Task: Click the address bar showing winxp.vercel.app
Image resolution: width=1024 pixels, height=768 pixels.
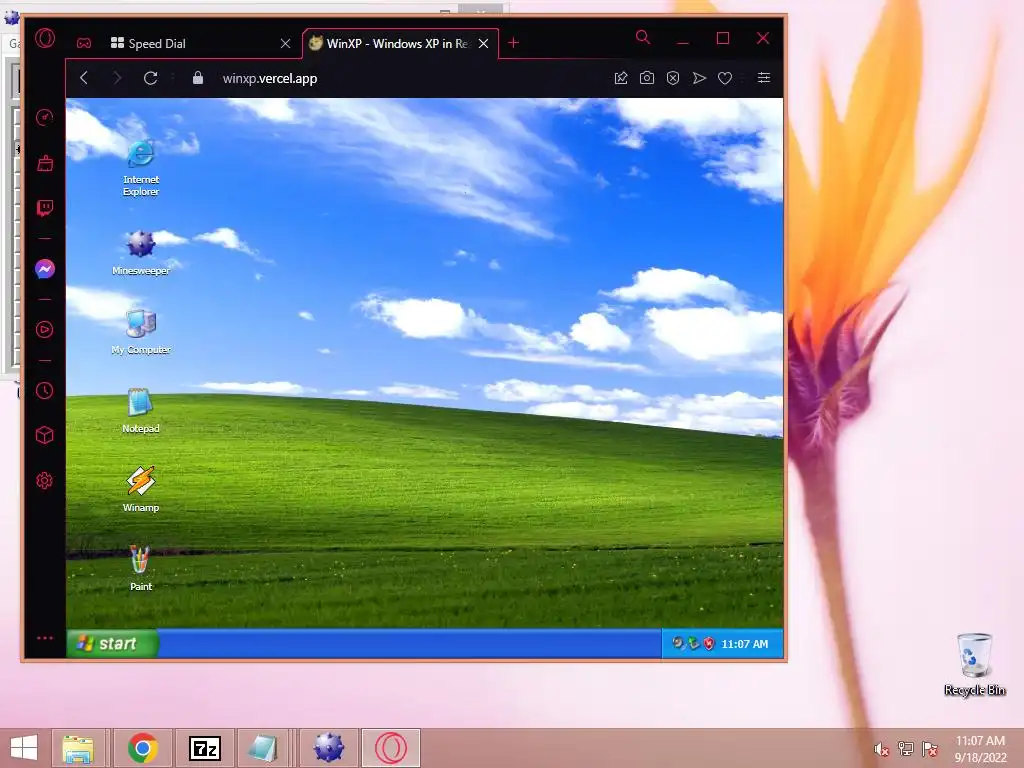Action: click(270, 78)
